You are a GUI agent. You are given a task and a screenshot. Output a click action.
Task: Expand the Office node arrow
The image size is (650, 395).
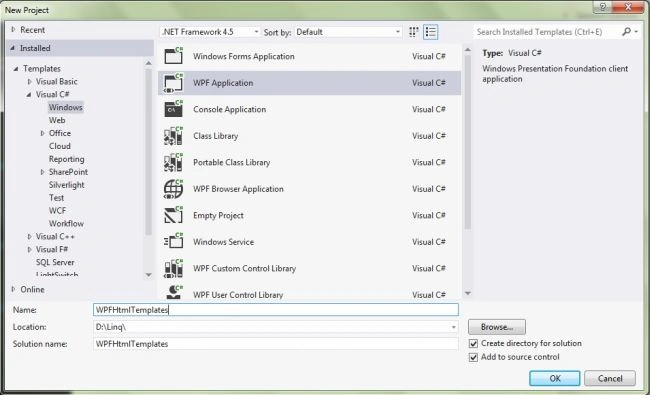click(x=42, y=133)
